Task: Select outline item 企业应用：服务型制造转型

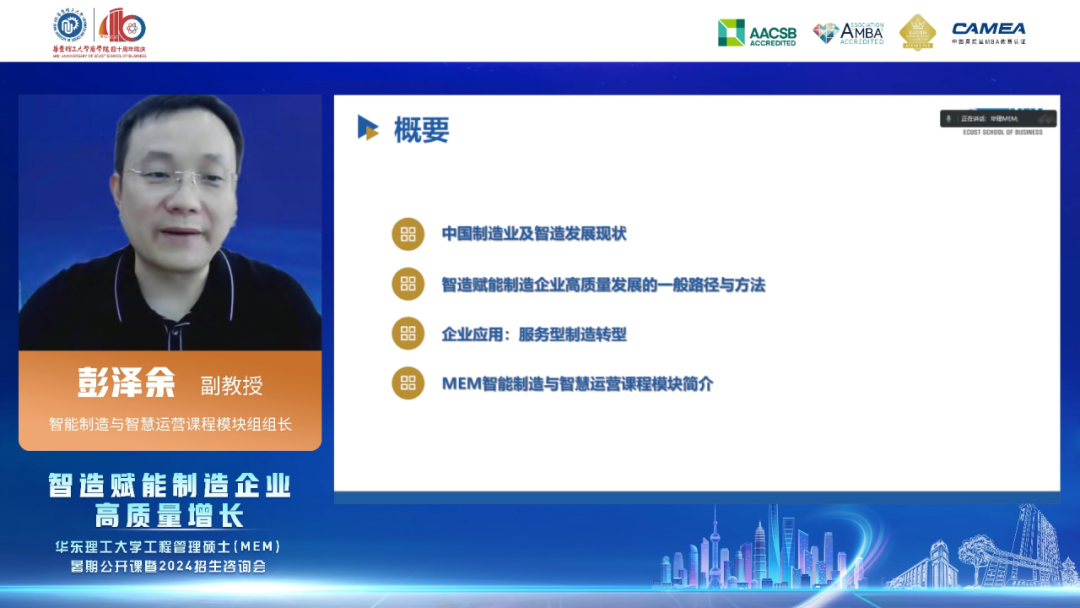Action: coord(534,334)
